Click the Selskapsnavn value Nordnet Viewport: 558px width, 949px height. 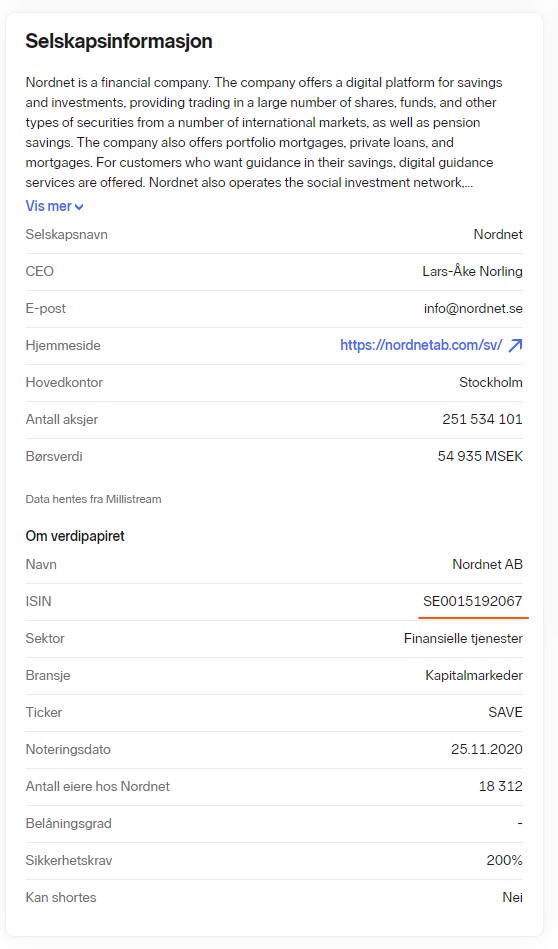(498, 234)
